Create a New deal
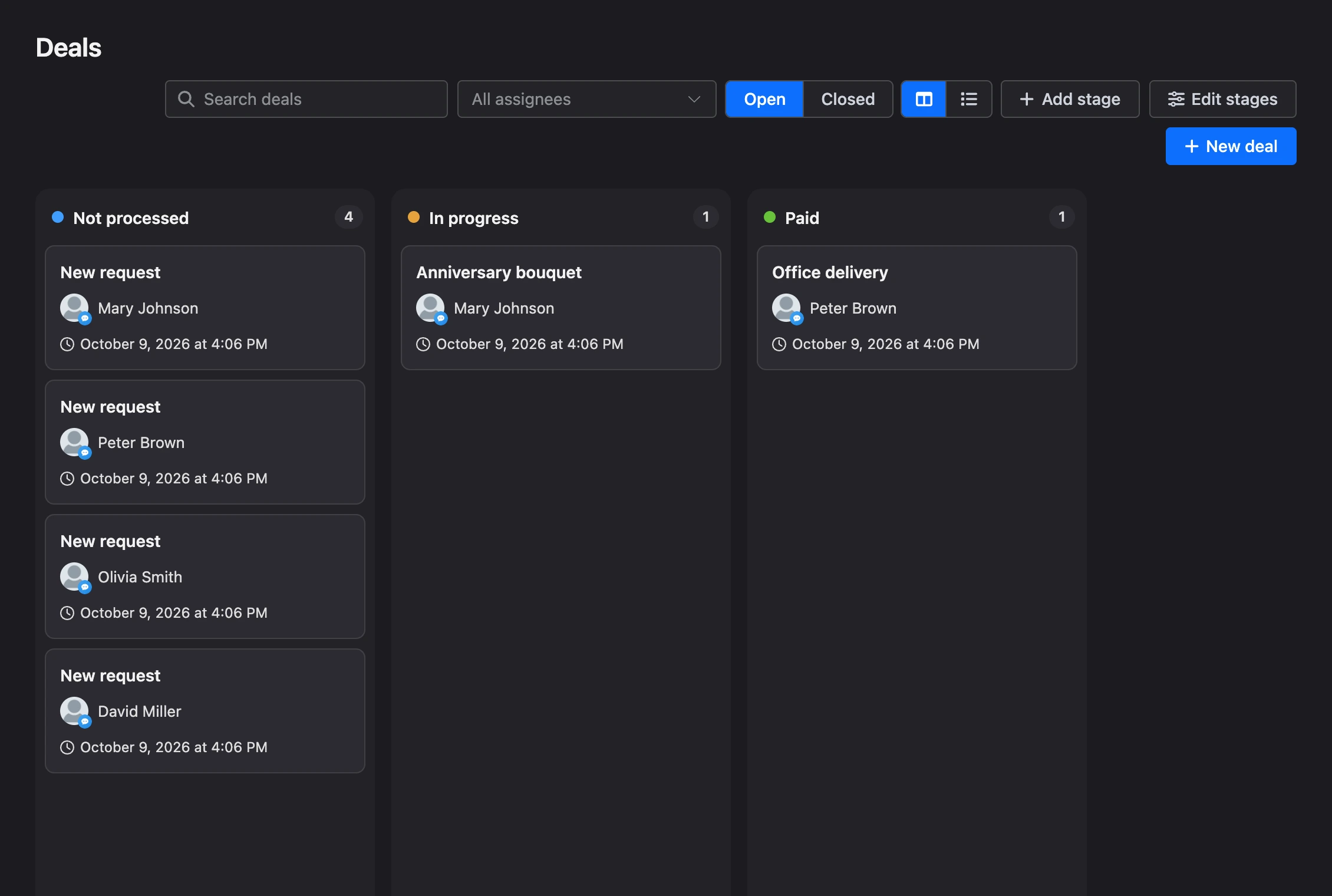Viewport: 1332px width, 896px height. coord(1231,146)
